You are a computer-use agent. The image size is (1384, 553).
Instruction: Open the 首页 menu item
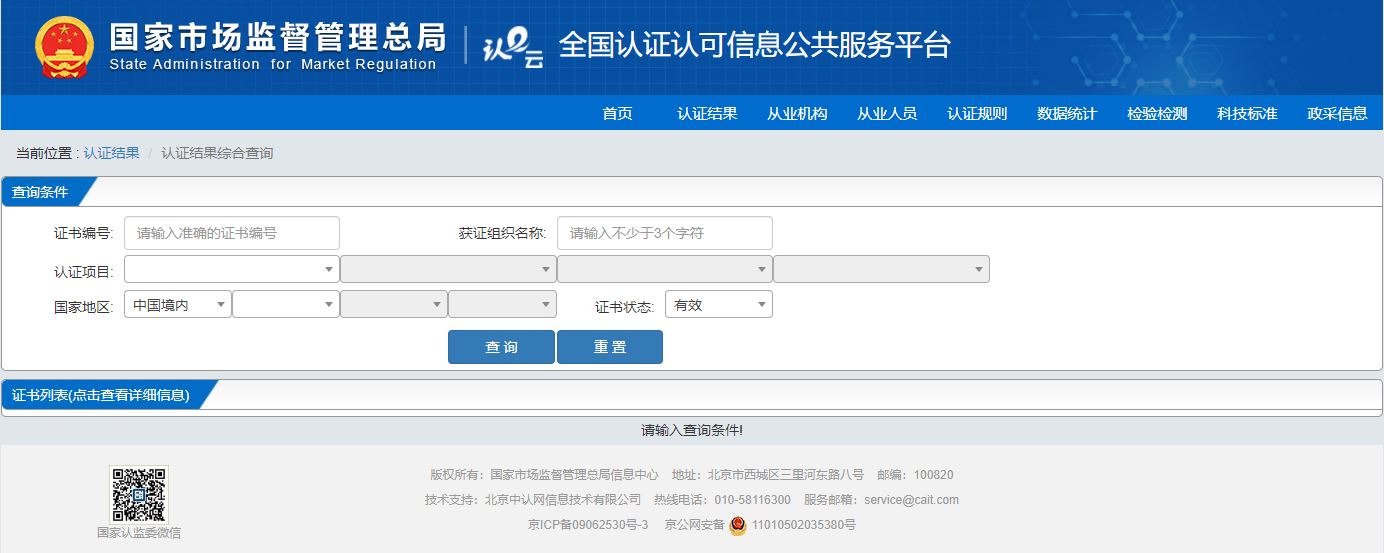(617, 113)
